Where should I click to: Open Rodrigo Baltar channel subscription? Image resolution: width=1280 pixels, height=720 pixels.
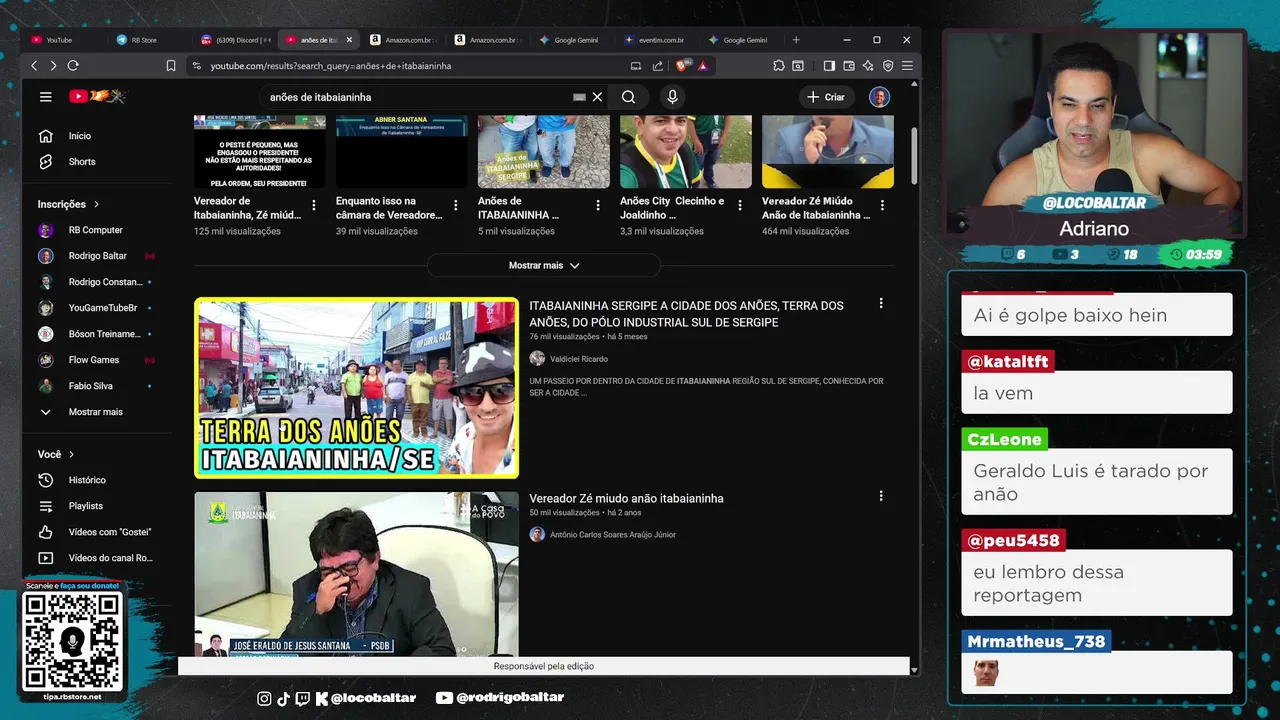coord(96,256)
